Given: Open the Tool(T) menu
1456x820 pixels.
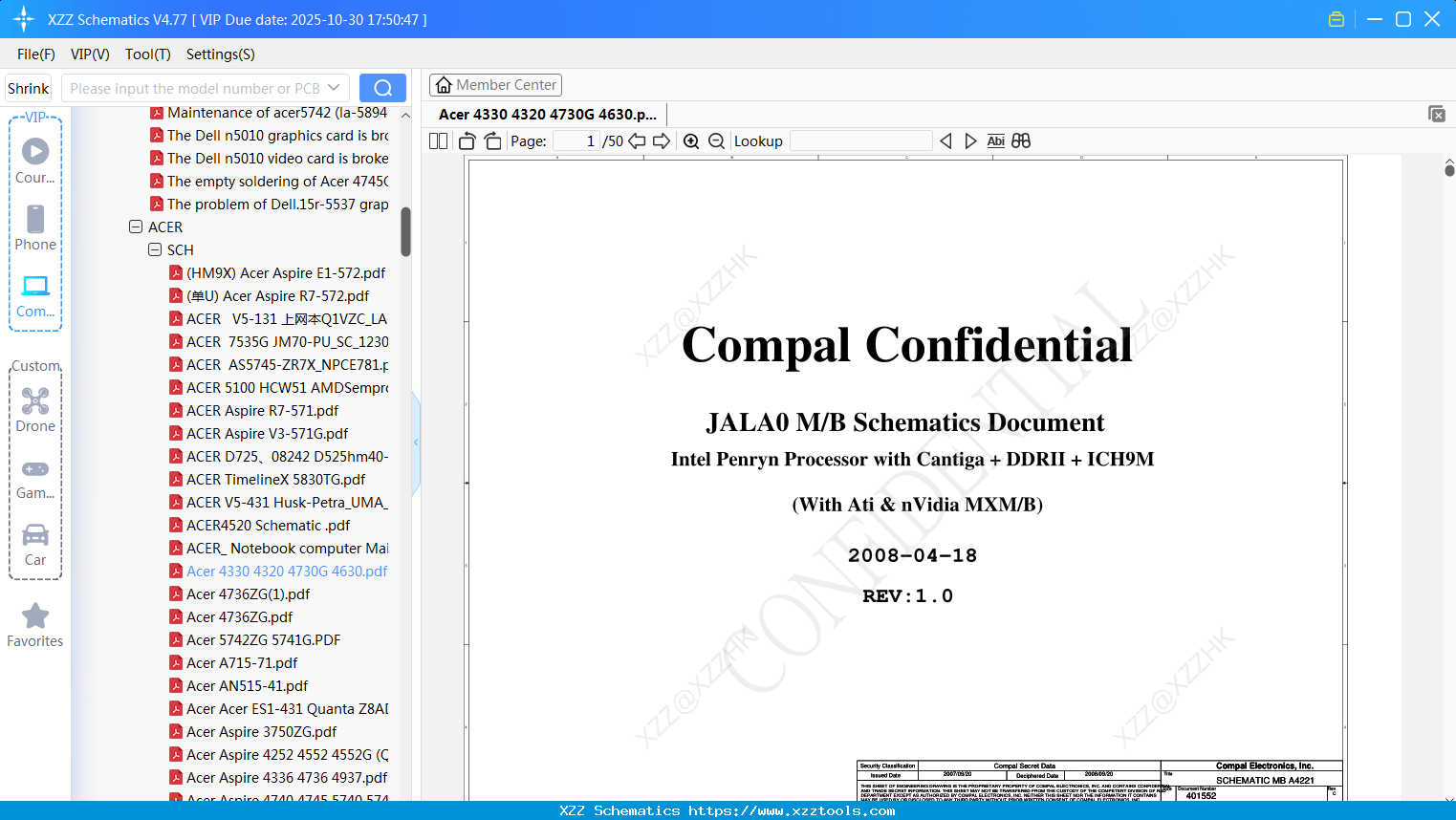Looking at the screenshot, I should [x=148, y=54].
